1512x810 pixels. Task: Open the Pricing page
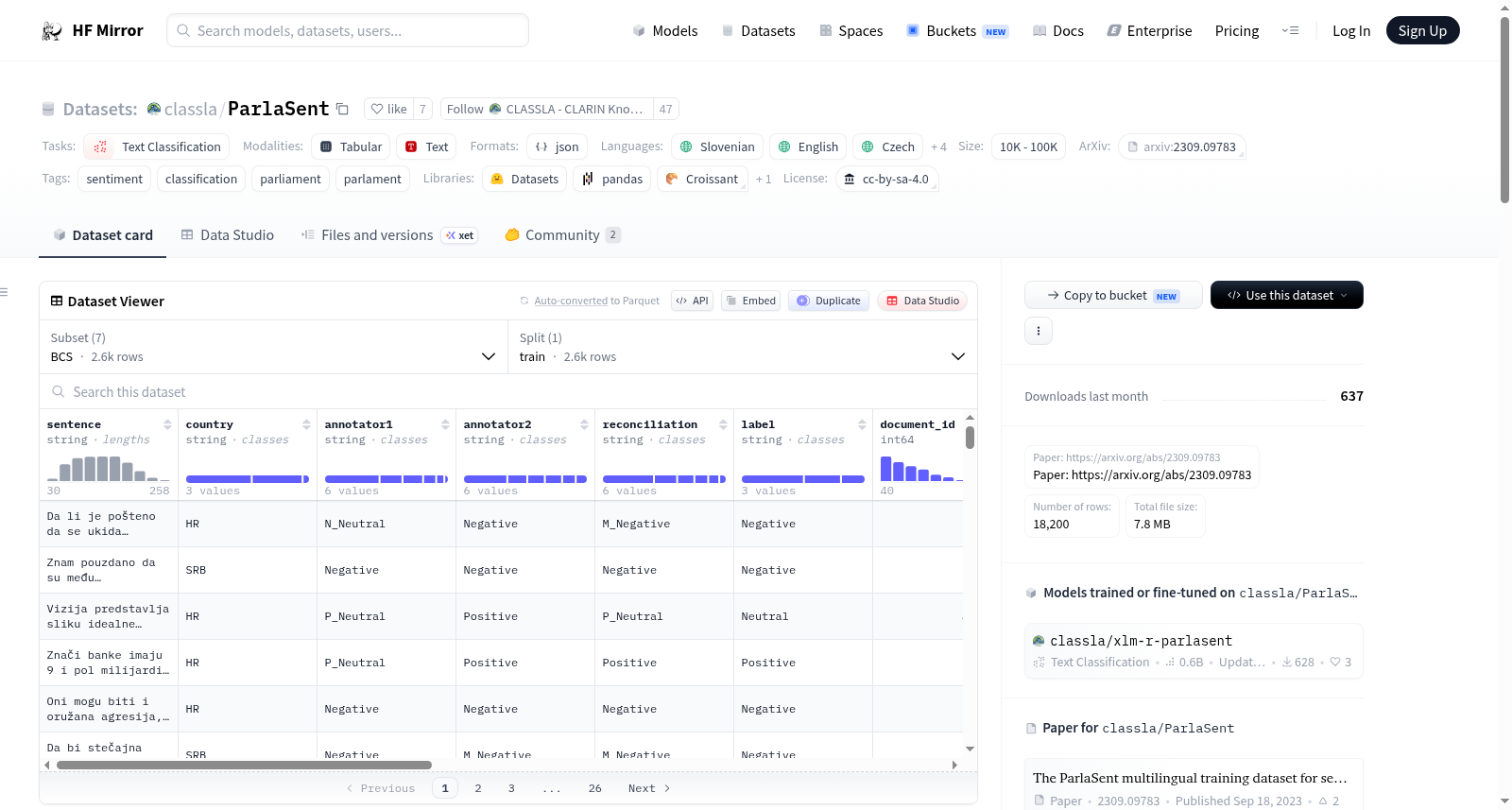tap(1237, 31)
